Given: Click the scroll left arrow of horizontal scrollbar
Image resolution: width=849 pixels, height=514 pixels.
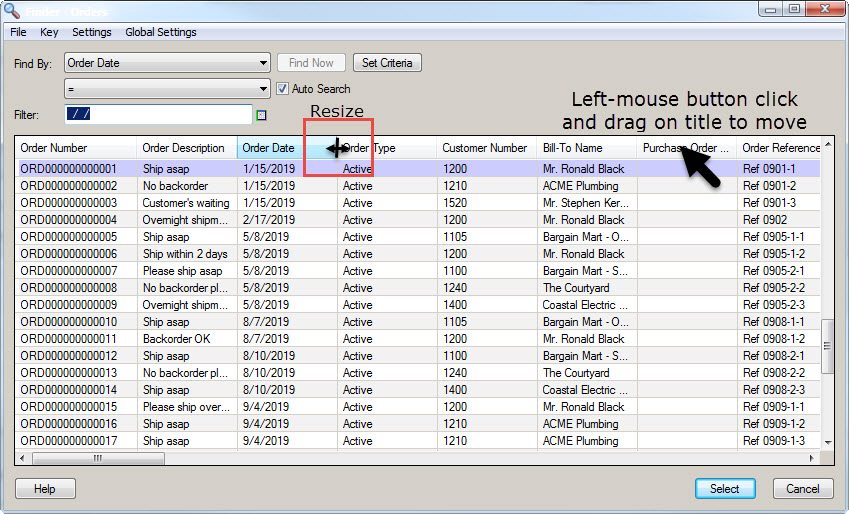Looking at the screenshot, I should point(22,458).
